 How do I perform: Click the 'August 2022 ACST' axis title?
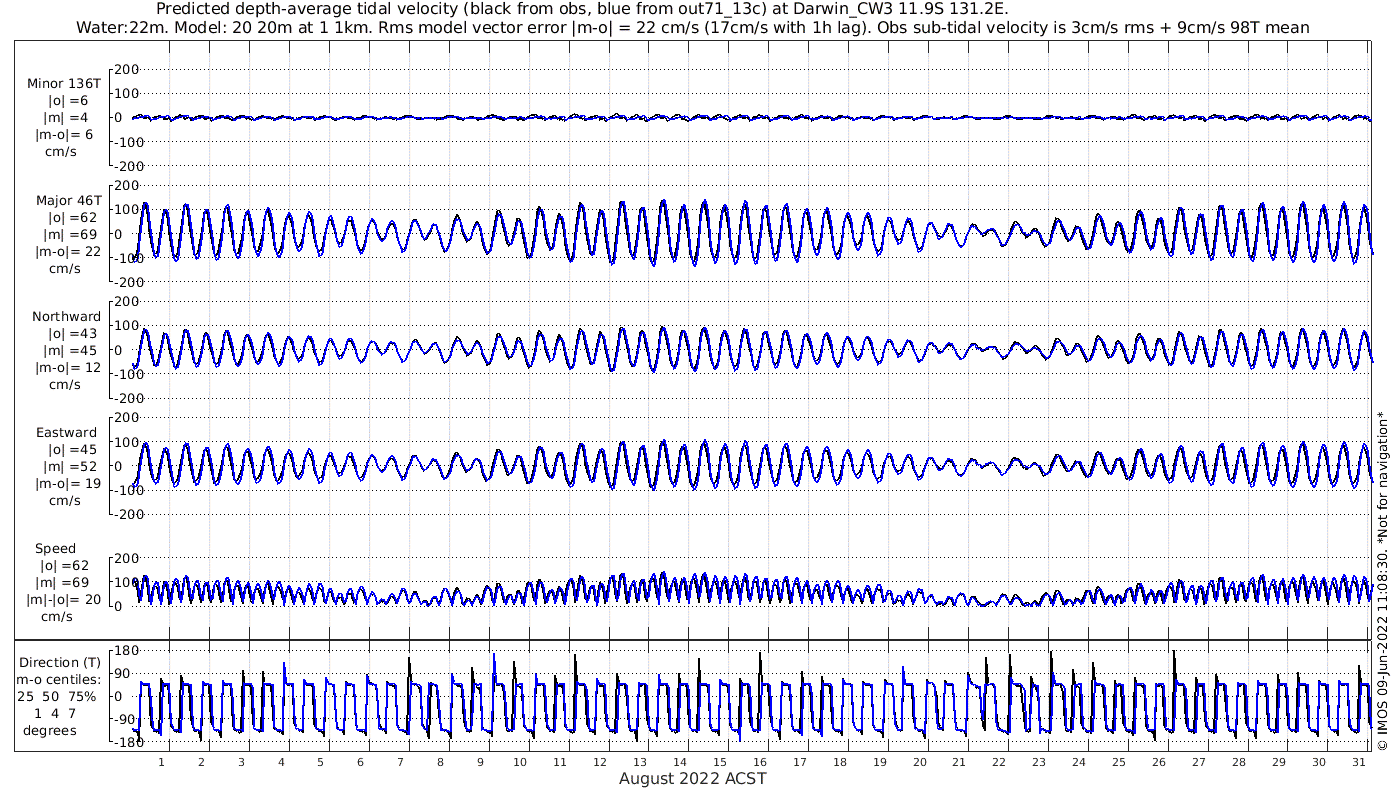pyautogui.click(x=693, y=778)
